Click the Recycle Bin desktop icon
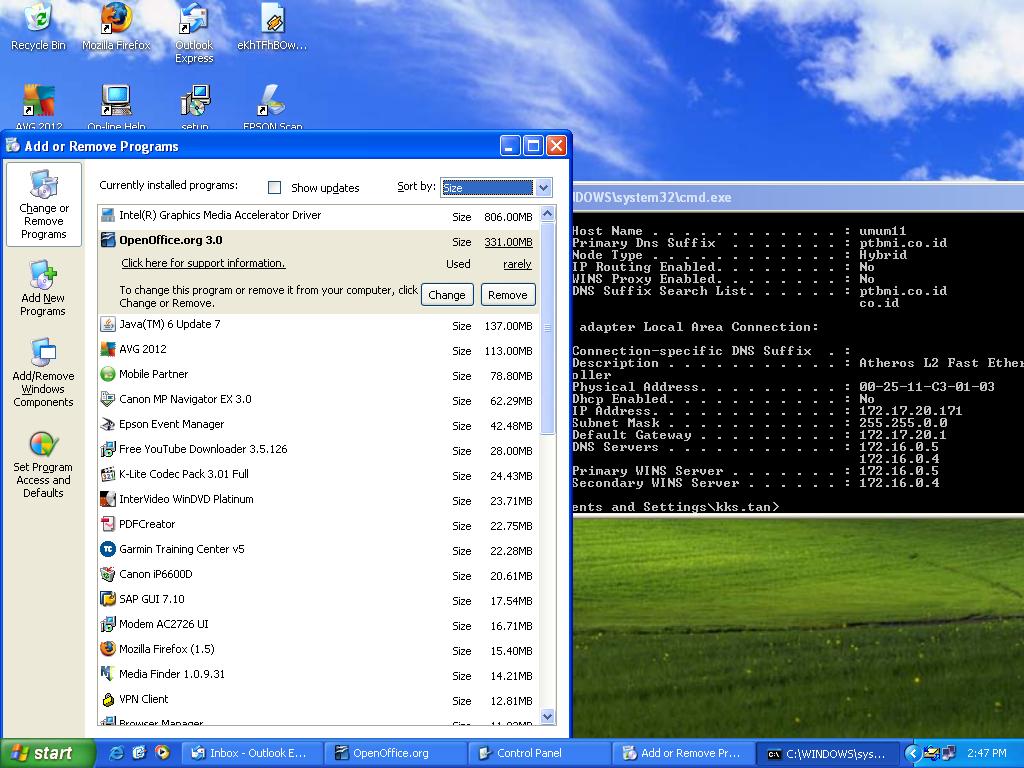 coord(38,26)
